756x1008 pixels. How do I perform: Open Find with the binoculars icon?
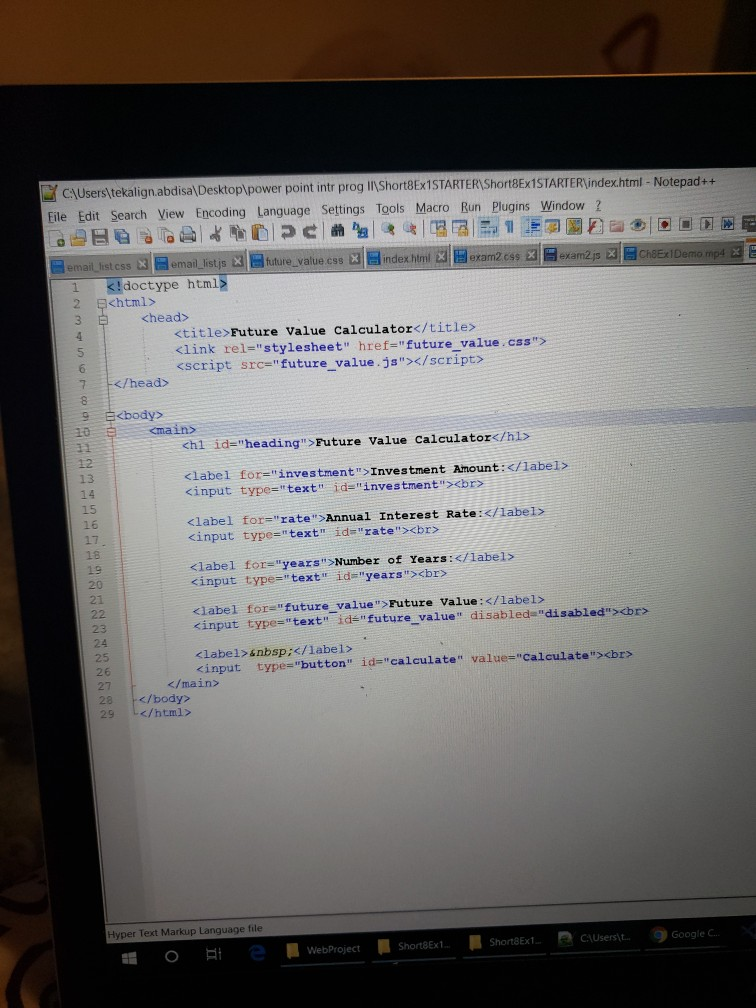tap(337, 230)
